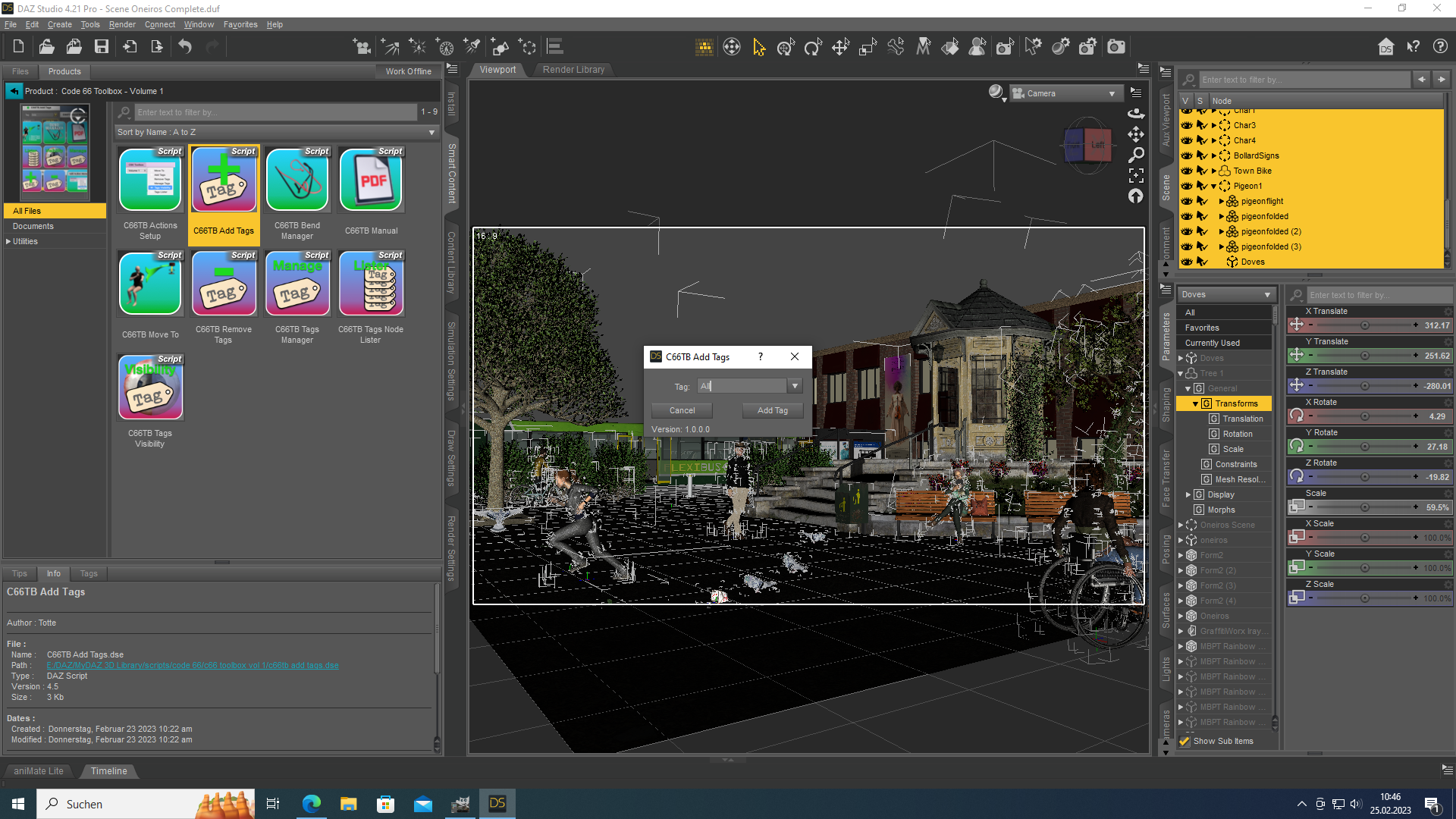Click the Render camera icon in toolbar

pyautogui.click(x=1116, y=47)
